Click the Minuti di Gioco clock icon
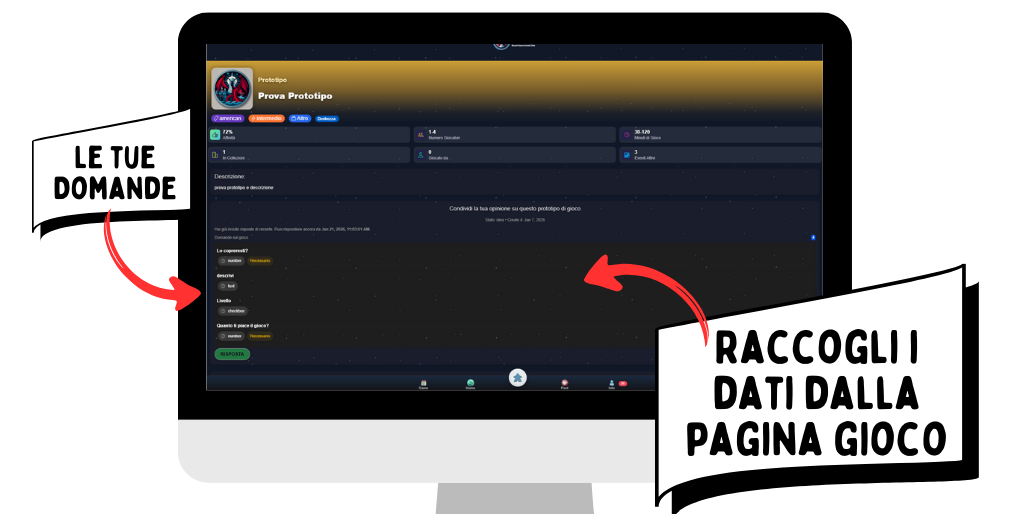This screenshot has width=1030, height=514. 626,134
